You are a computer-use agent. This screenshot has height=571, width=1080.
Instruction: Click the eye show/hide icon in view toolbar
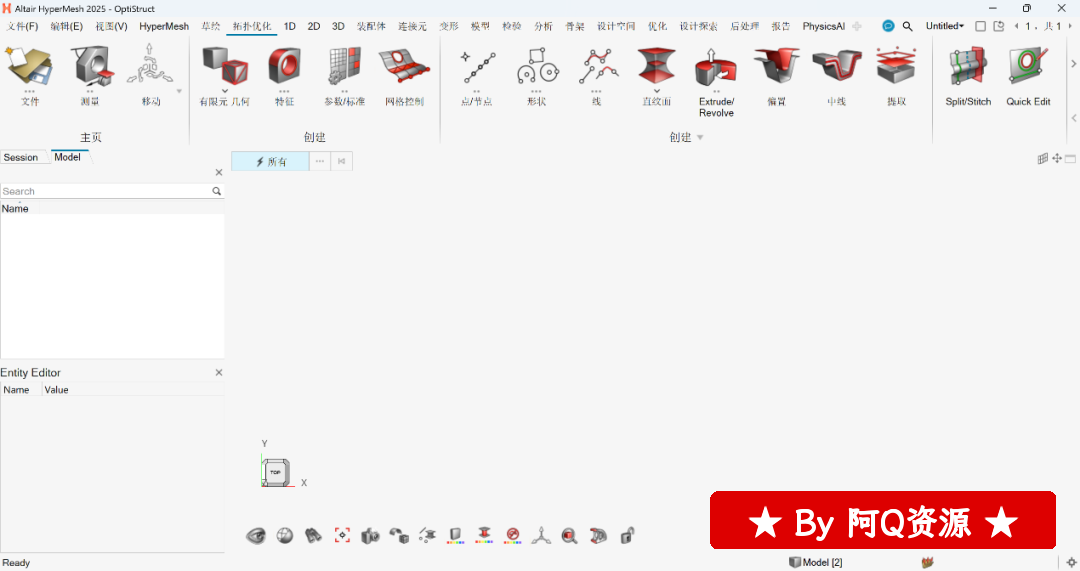click(256, 535)
